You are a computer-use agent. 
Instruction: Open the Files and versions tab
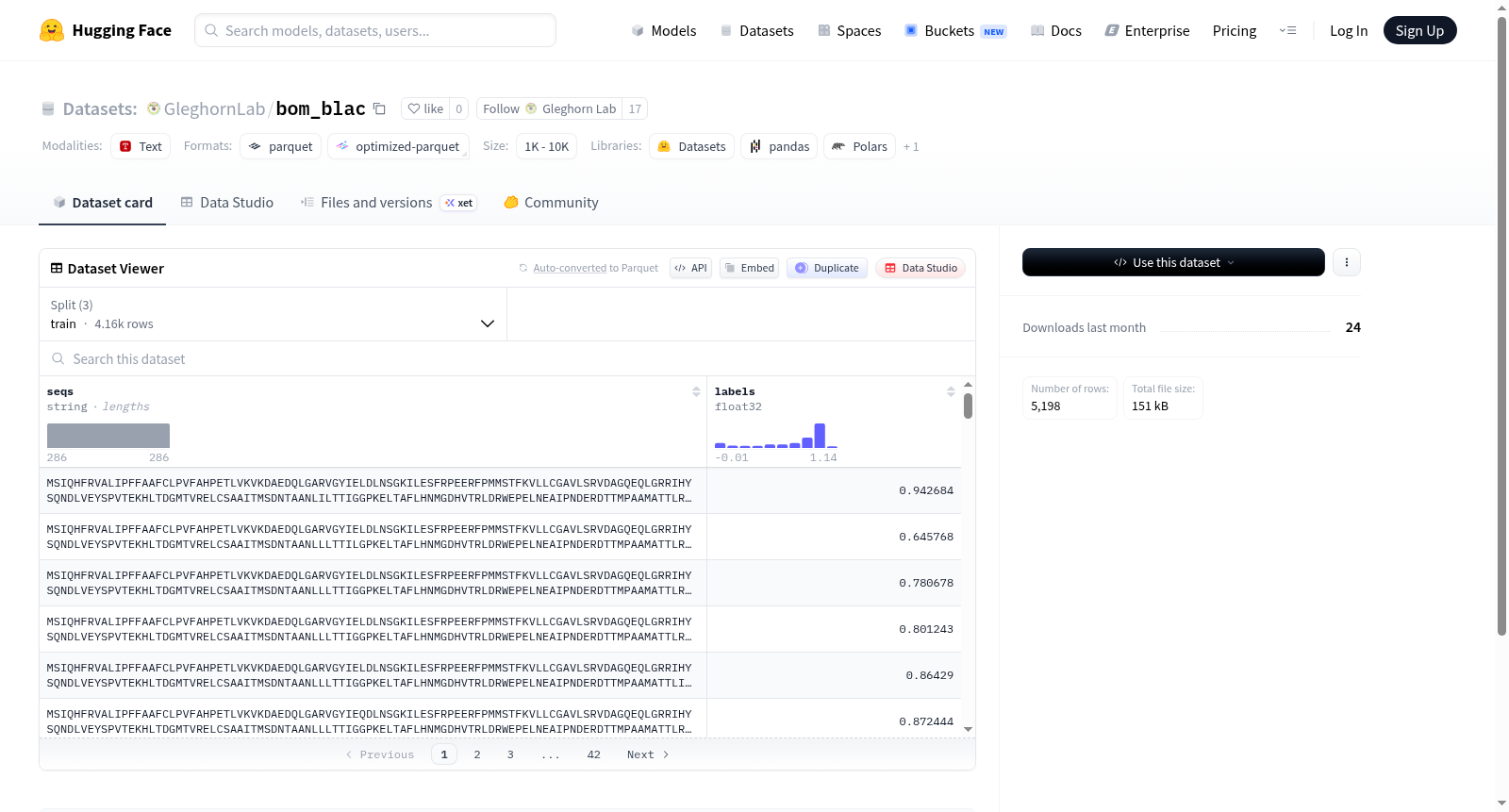tap(389, 203)
